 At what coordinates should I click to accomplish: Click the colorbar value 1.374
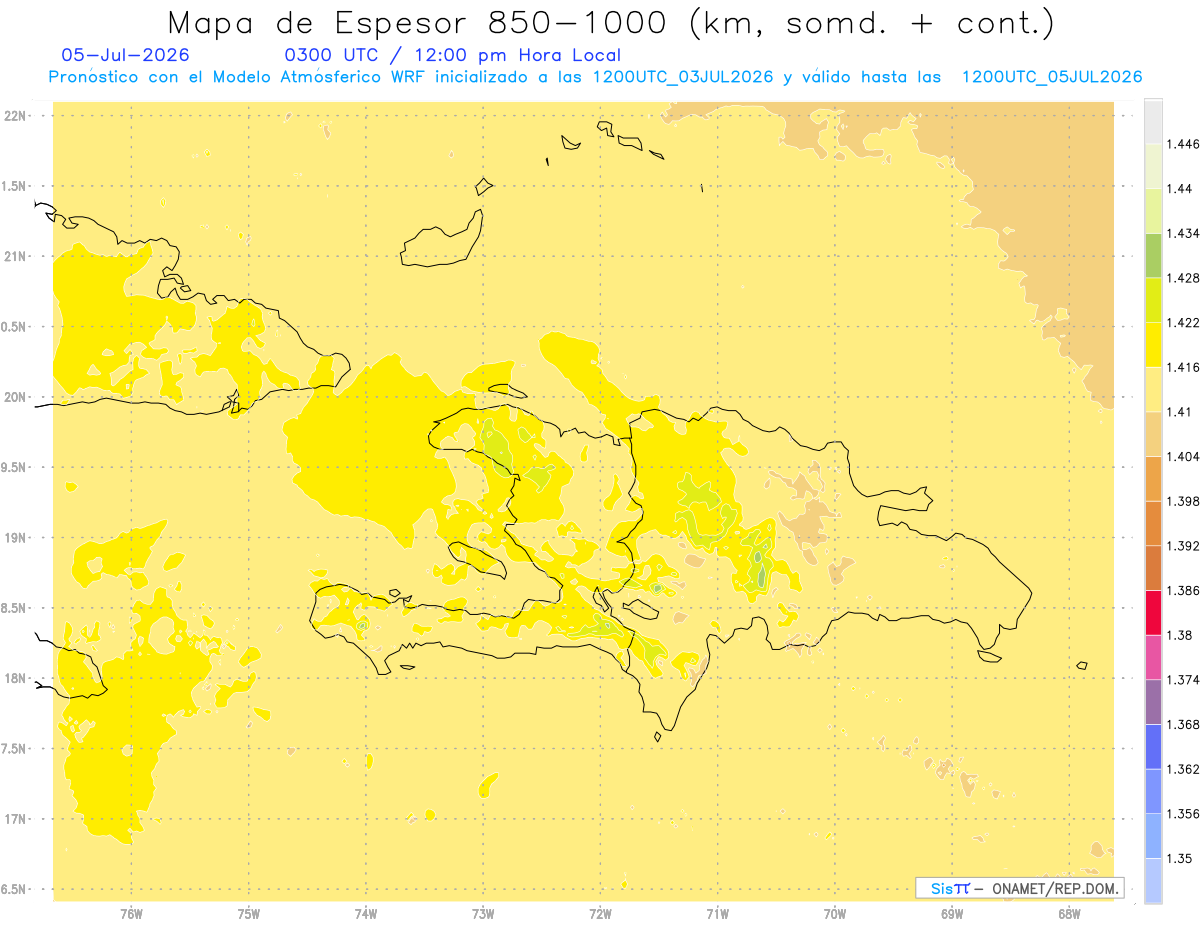(x=1182, y=680)
